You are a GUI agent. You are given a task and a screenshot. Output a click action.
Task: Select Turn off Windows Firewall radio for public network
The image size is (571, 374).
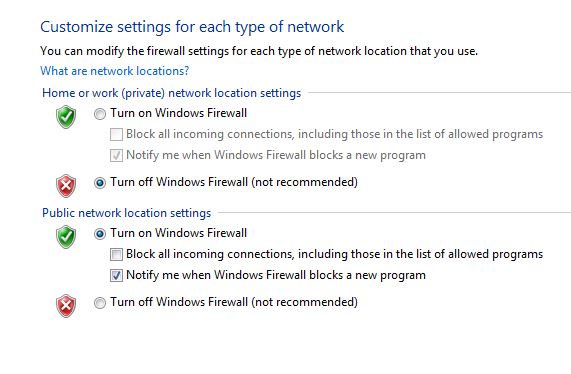click(x=100, y=303)
